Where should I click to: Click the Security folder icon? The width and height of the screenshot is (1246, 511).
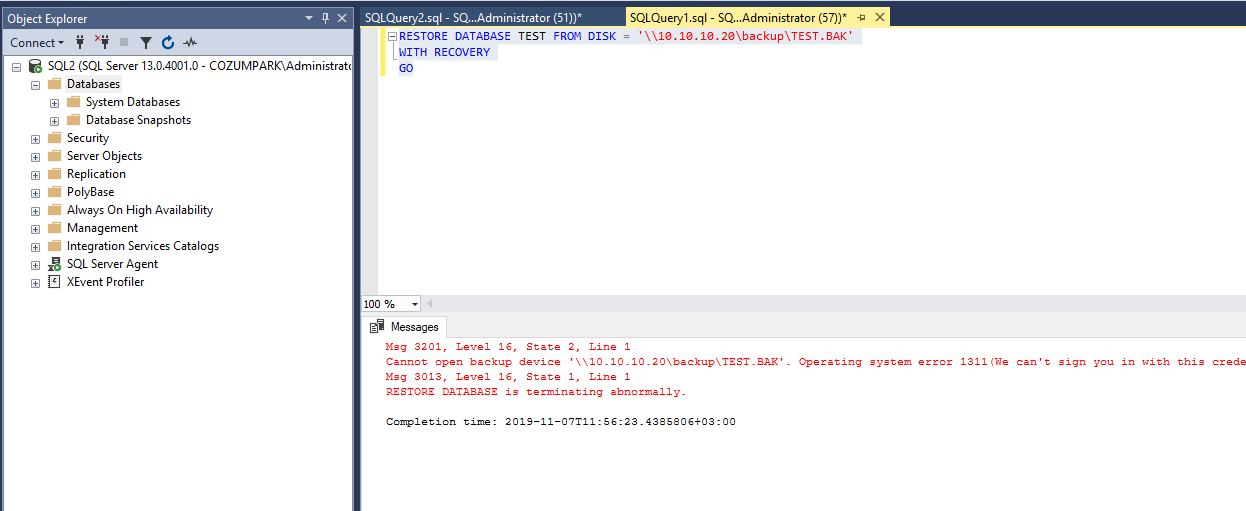click(x=55, y=138)
